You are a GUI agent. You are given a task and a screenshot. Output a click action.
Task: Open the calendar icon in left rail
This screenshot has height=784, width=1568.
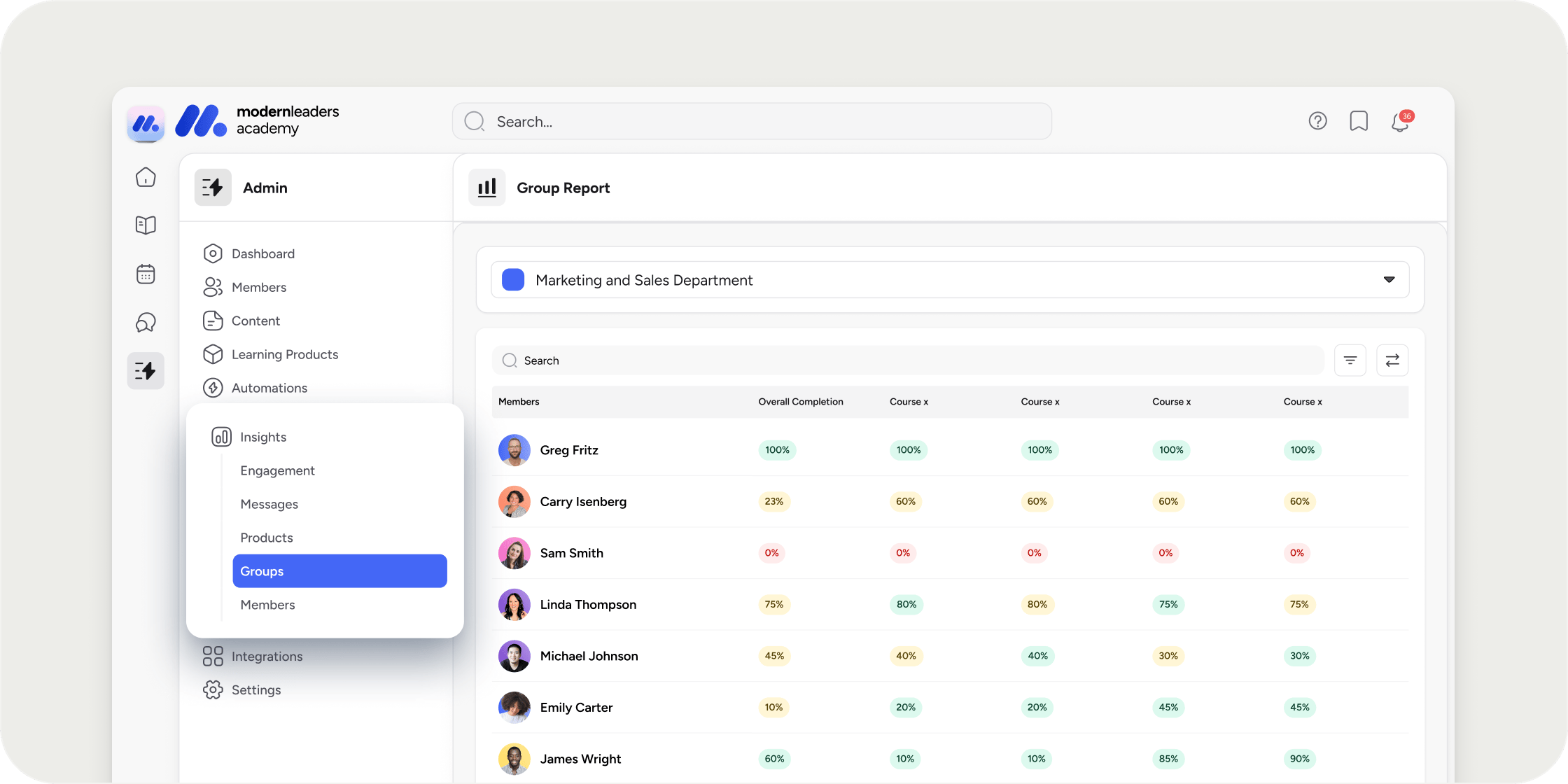(x=146, y=274)
